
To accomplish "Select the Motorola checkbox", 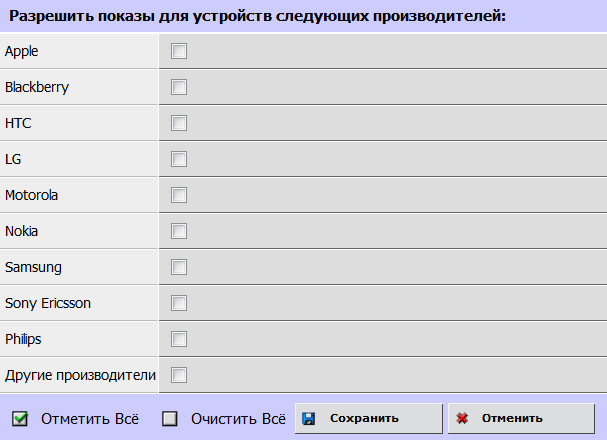I will click(179, 195).
